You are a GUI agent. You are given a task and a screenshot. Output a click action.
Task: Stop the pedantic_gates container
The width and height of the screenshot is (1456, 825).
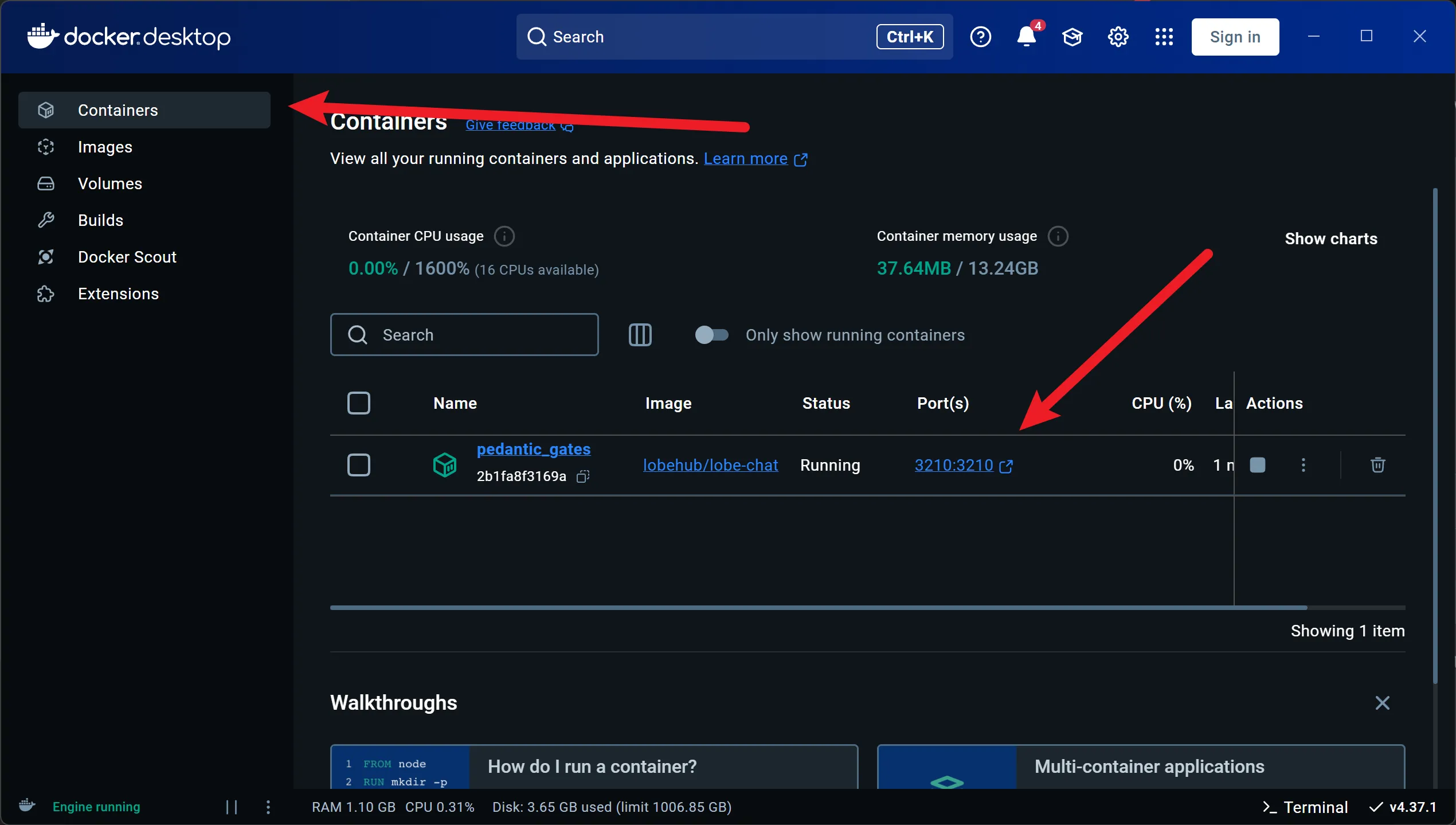[x=1257, y=464]
